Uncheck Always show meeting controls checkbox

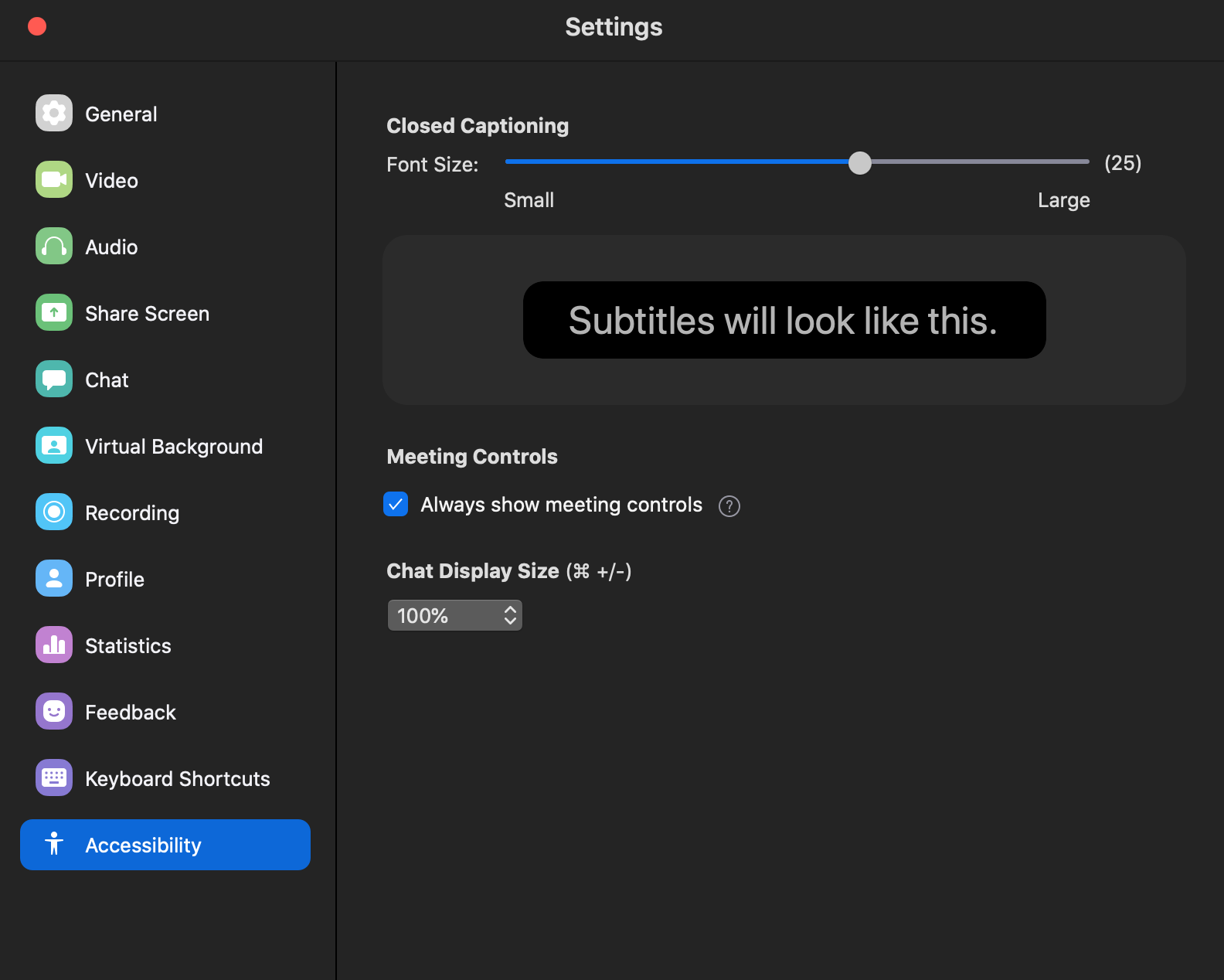pos(396,505)
